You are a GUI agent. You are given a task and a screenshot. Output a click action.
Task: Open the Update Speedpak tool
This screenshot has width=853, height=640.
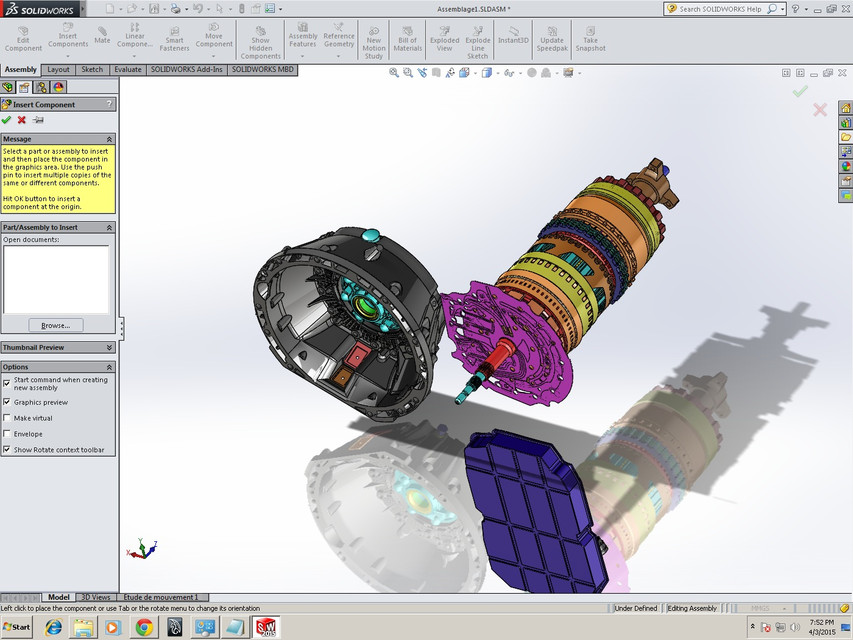[551, 37]
